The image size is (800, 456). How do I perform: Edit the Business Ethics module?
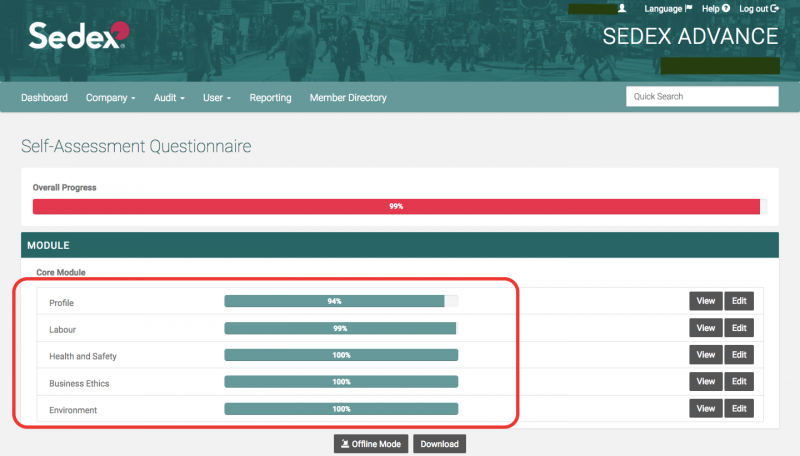coord(739,382)
